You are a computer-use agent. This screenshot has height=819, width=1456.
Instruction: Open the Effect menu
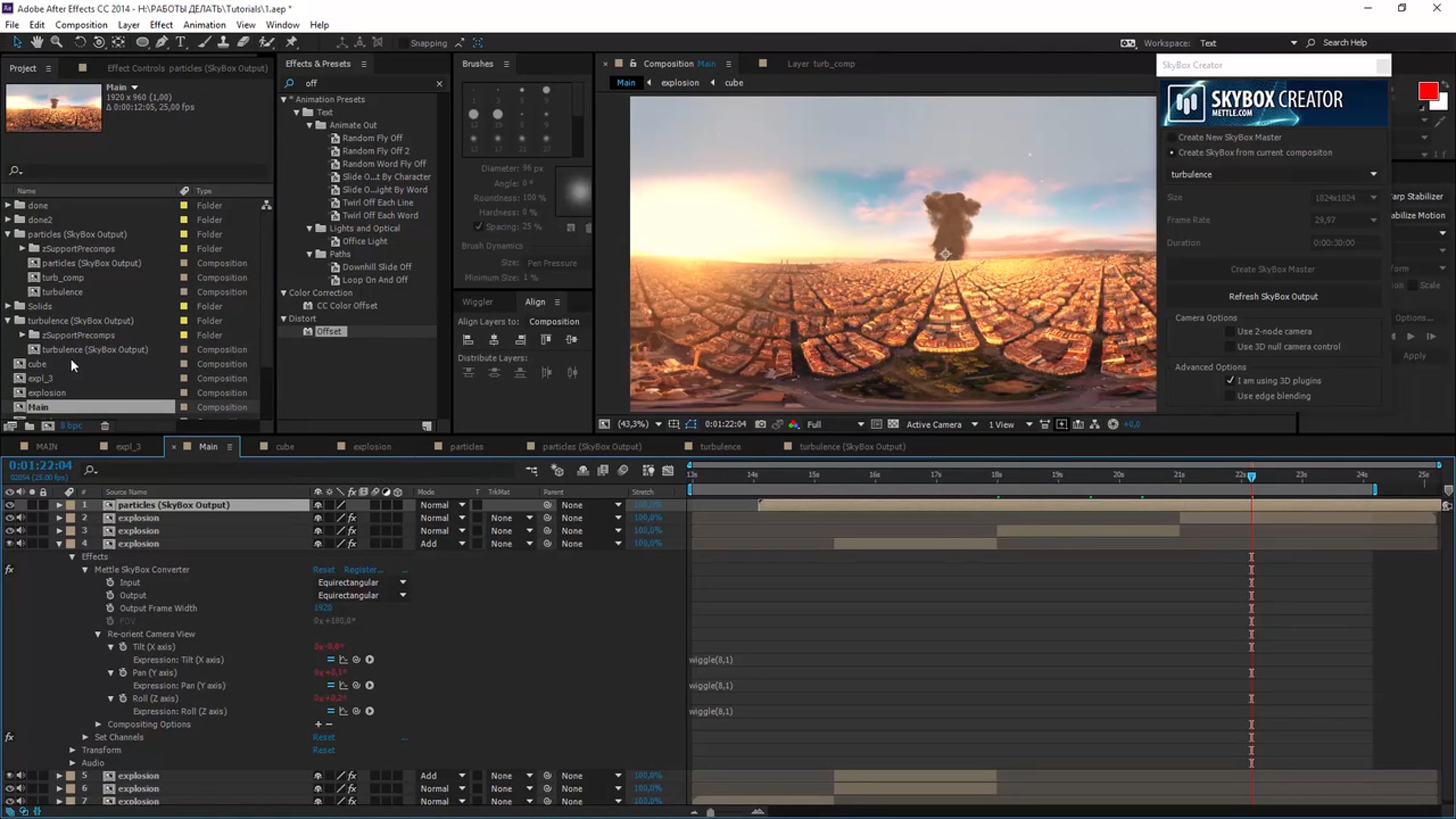161,25
